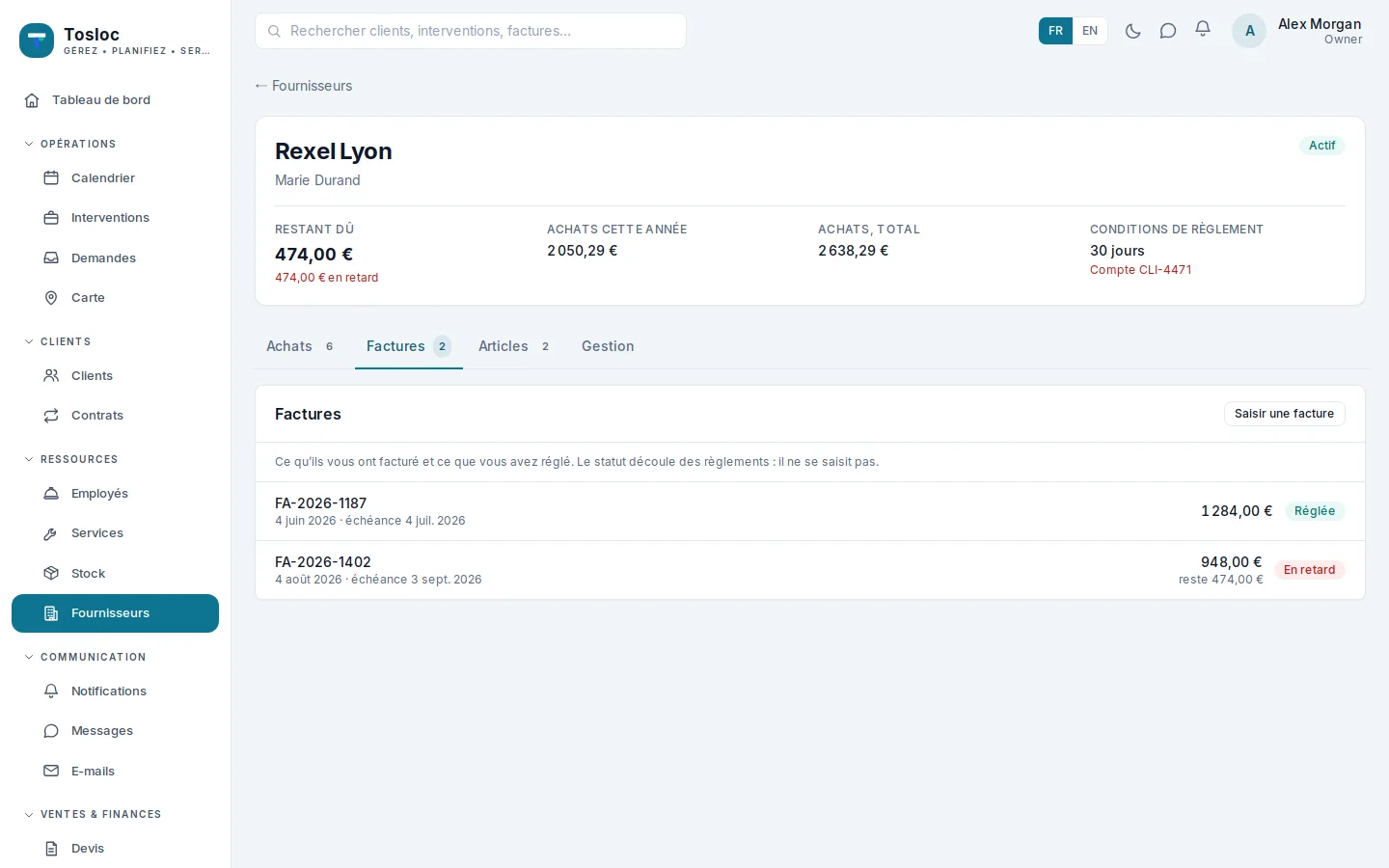Switch language to EN
Screen dimensions: 1389x868
(x=1090, y=31)
